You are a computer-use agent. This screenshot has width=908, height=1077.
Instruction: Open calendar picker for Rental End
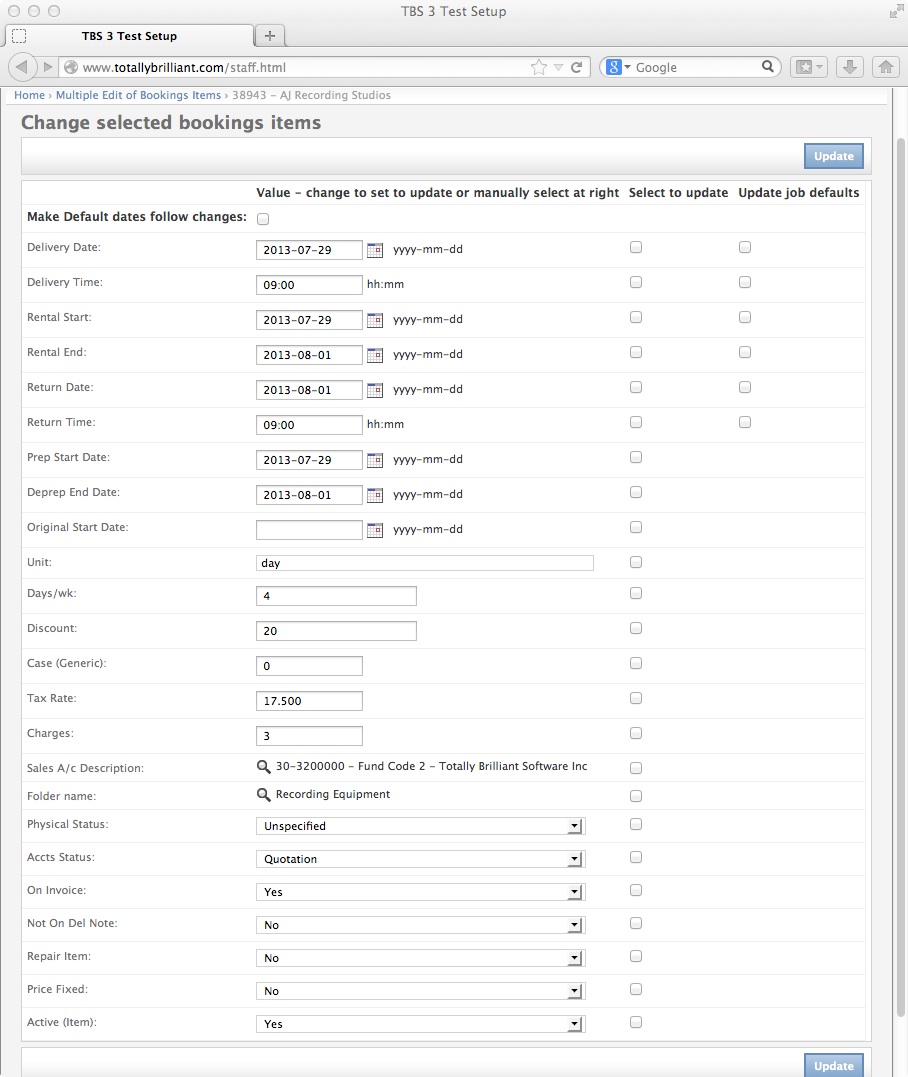(374, 355)
